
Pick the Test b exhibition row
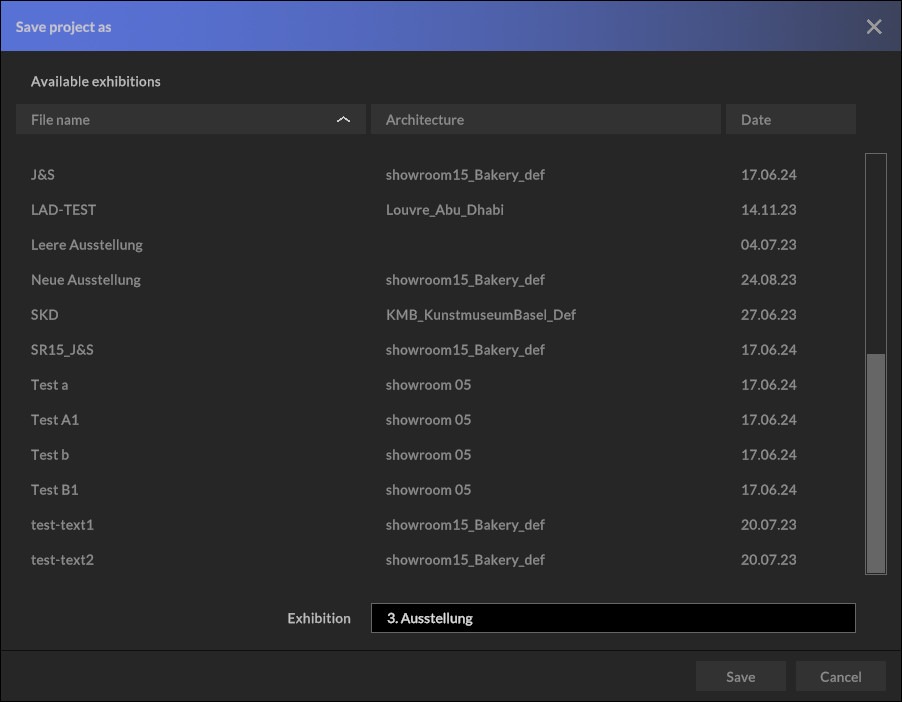point(50,455)
